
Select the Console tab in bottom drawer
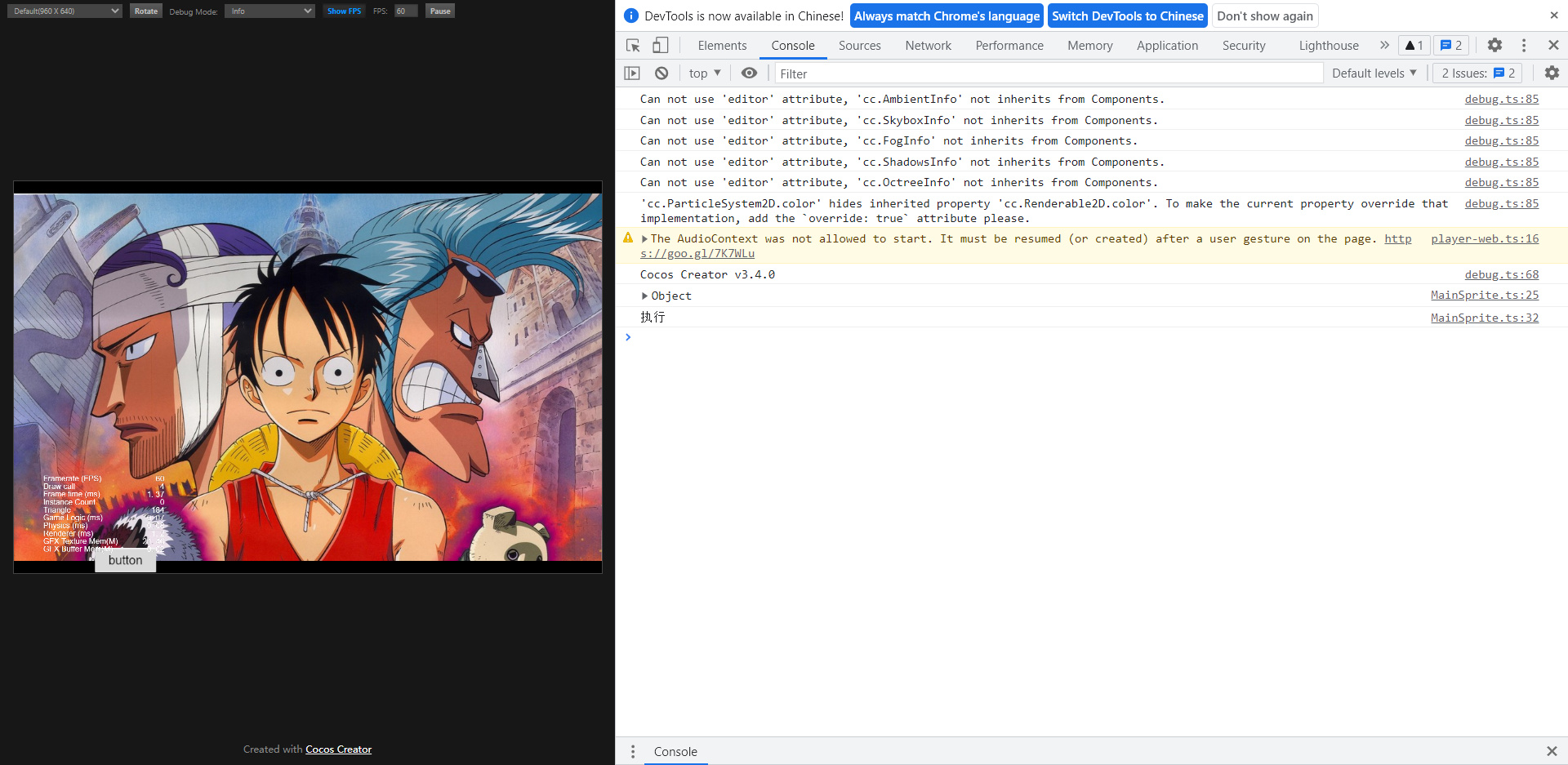tap(675, 751)
